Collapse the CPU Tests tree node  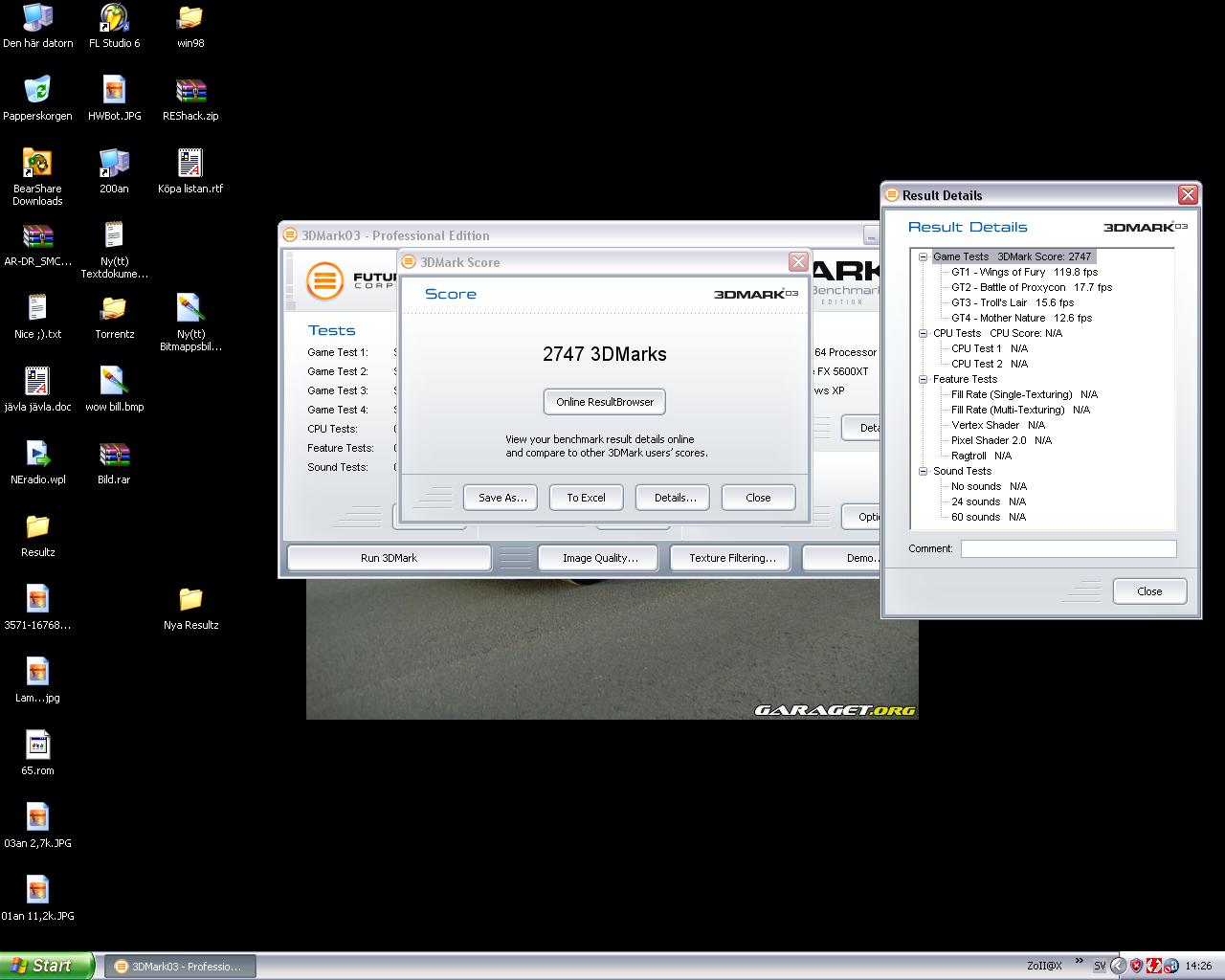[924, 333]
